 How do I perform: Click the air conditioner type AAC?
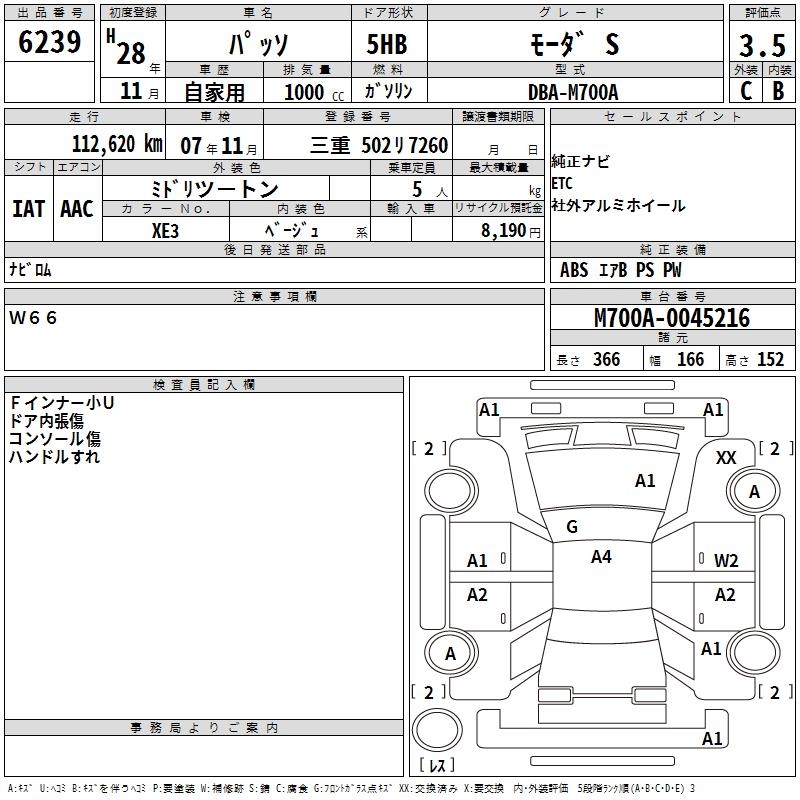77,209
